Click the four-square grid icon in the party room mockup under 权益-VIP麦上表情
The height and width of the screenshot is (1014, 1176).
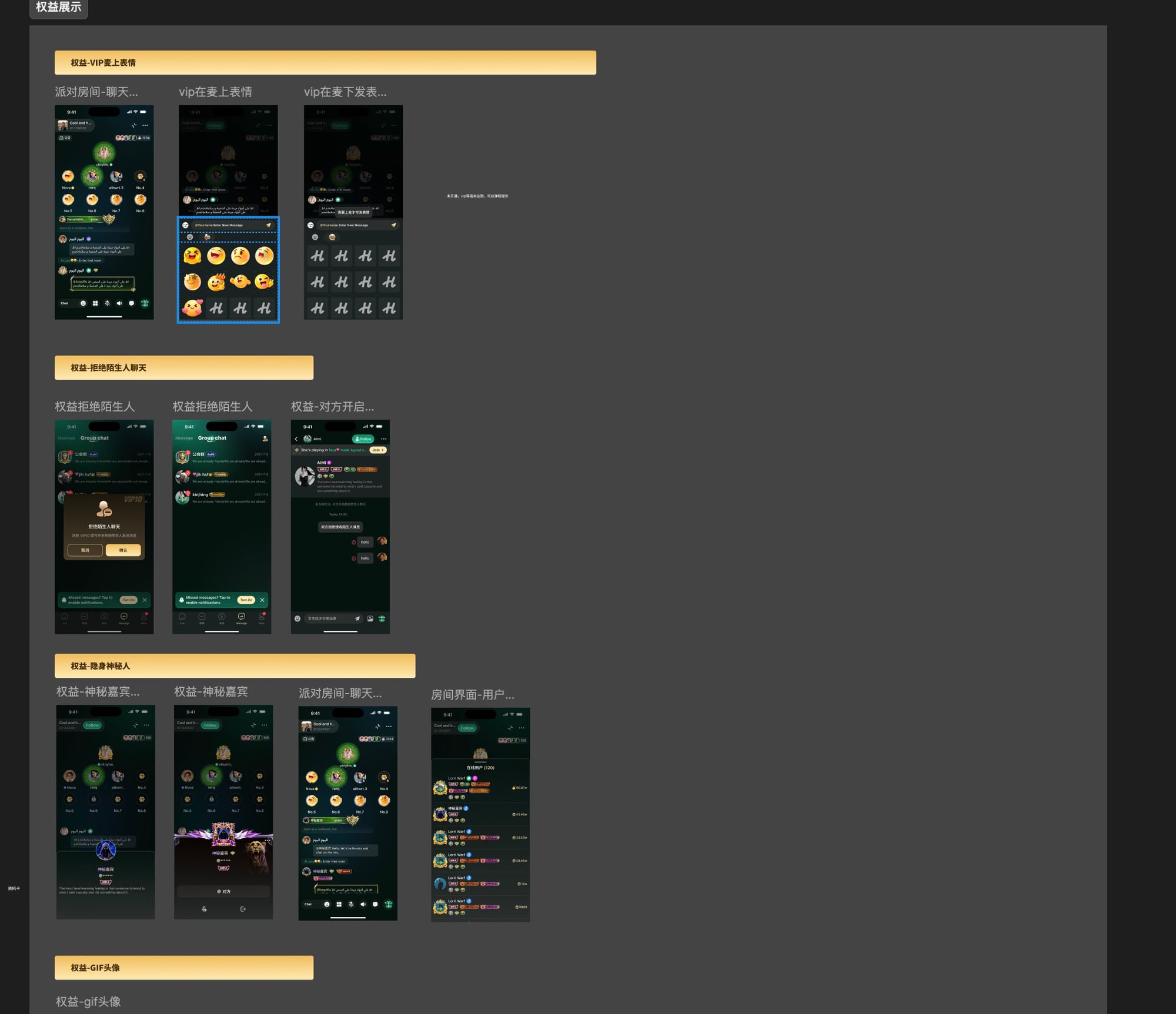[95, 303]
